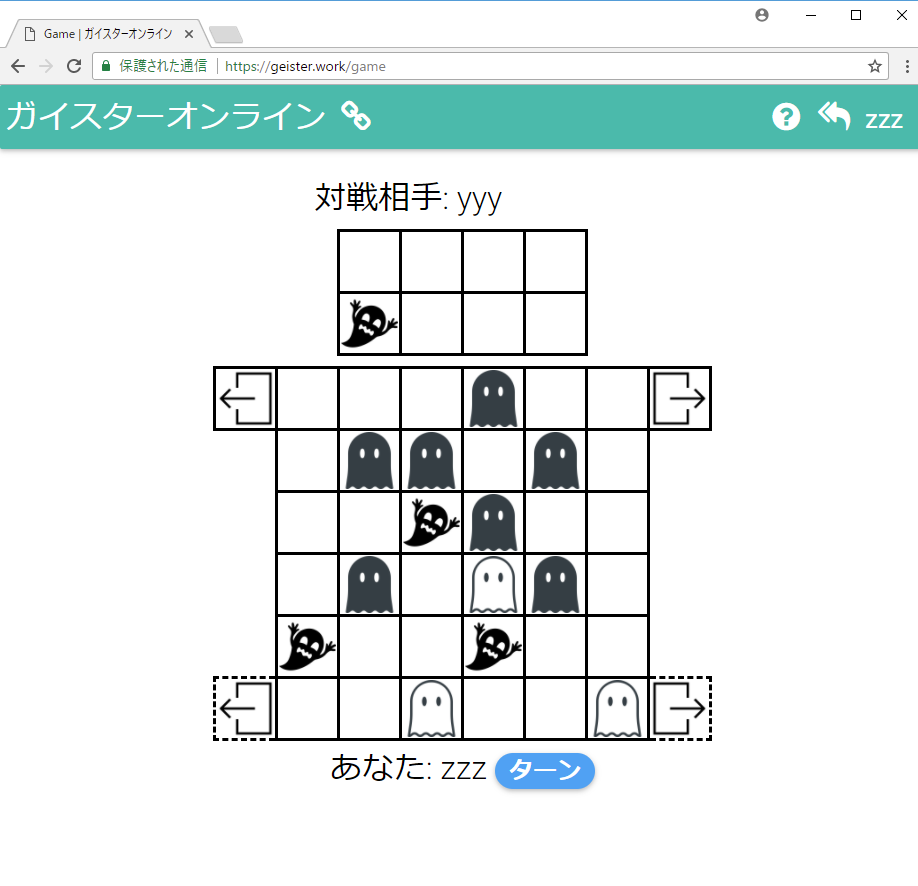Image resolution: width=918 pixels, height=886 pixels.
Task: Select the left white ghost in bottom row
Action: pyautogui.click(x=431, y=709)
